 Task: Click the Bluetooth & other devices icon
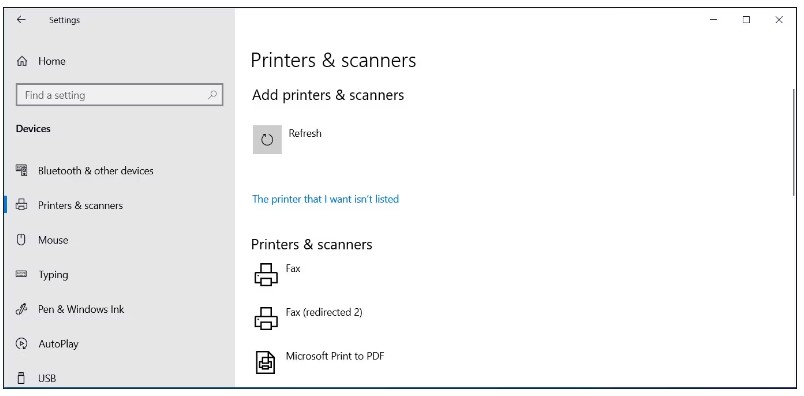point(22,170)
